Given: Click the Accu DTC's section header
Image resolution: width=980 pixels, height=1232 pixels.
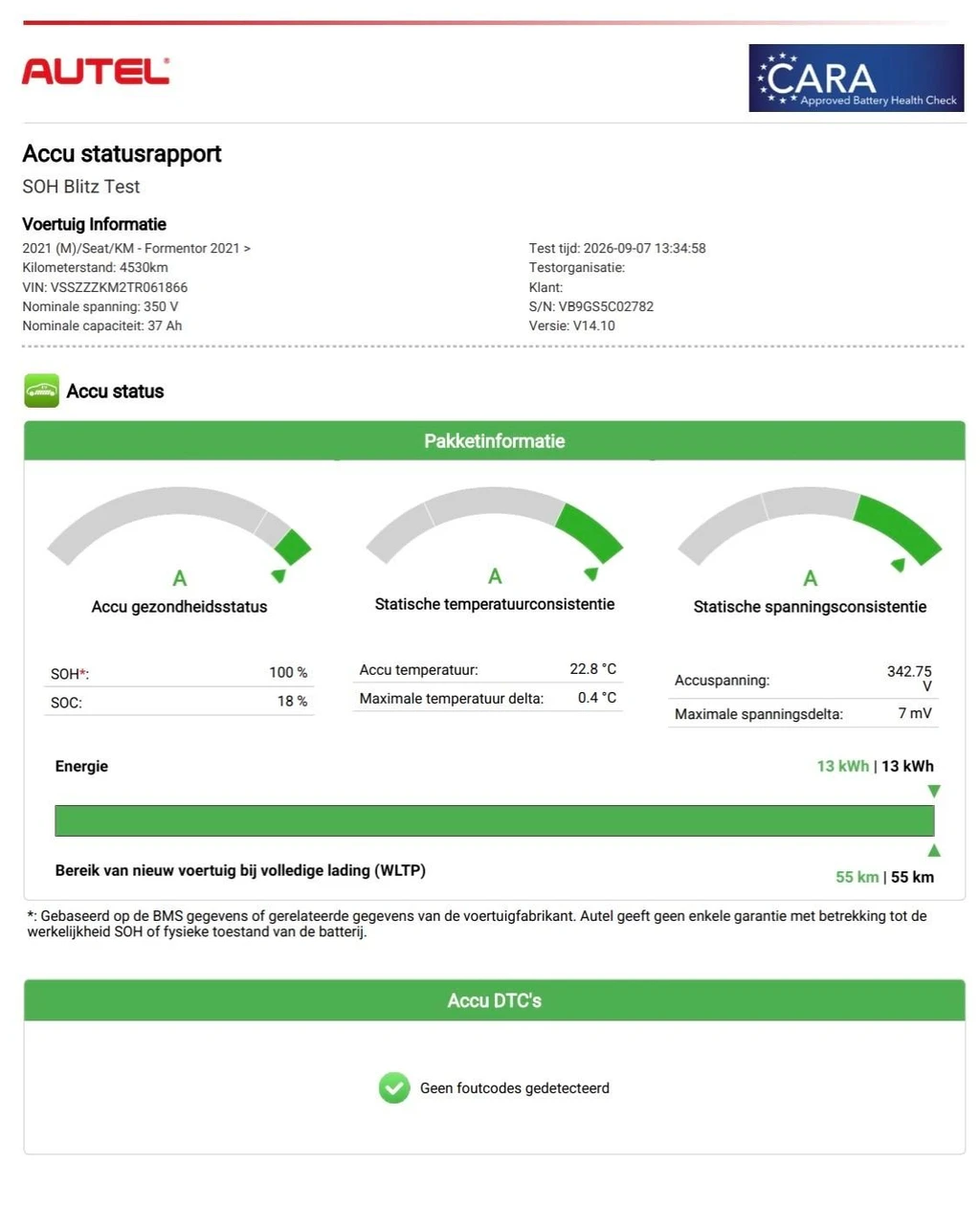Looking at the screenshot, I should 495,1000.
